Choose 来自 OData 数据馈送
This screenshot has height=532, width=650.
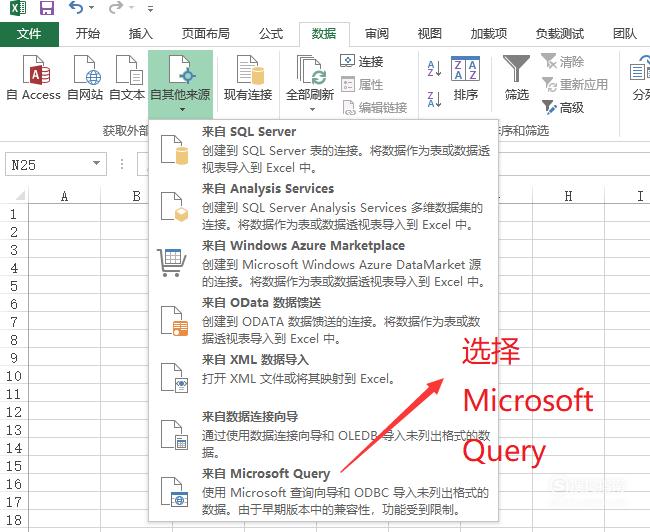click(323, 320)
